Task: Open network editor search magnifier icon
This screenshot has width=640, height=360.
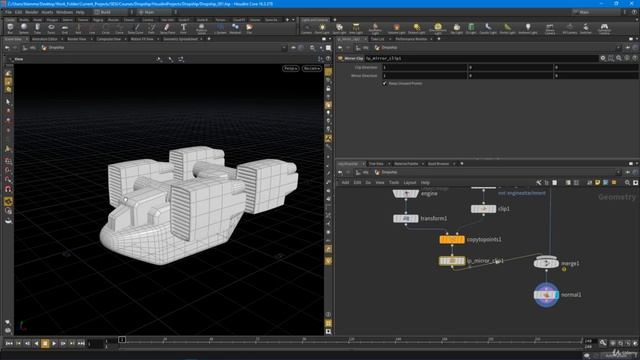Action: pyautogui.click(x=627, y=182)
